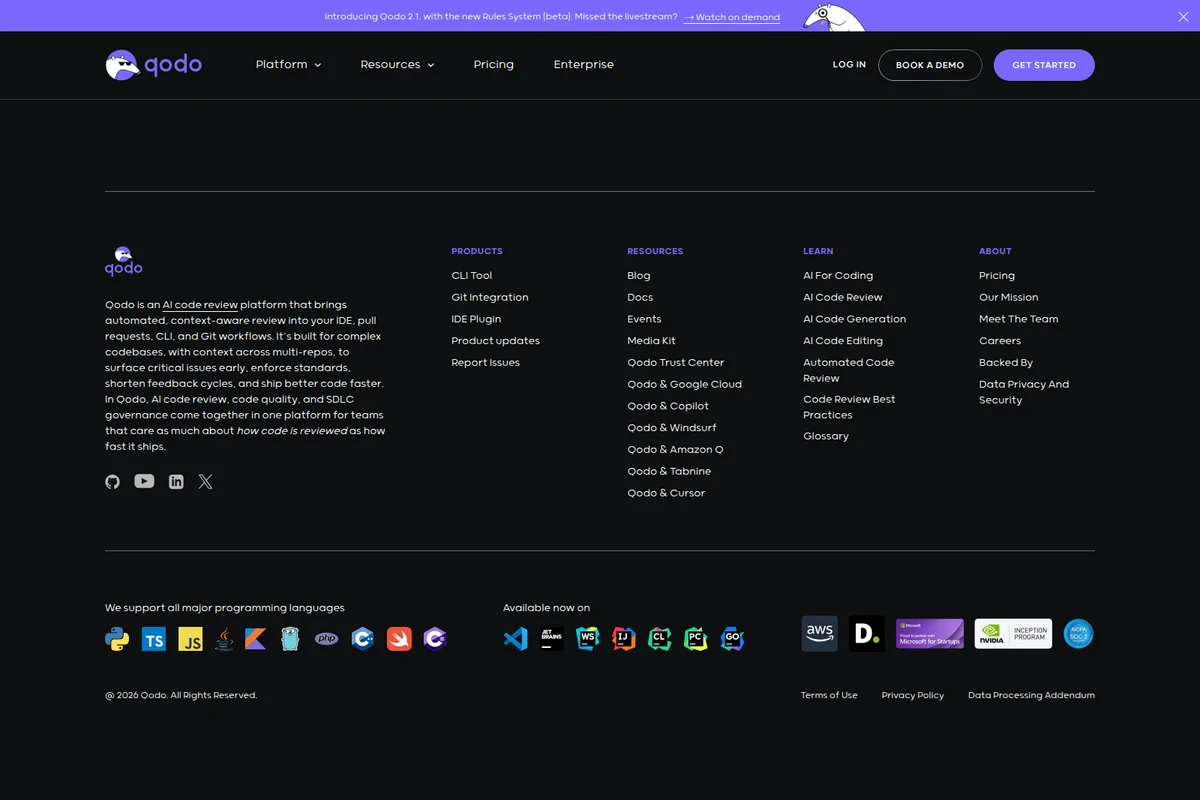The image size is (1200, 800).
Task: Click the VS Code icon
Action: point(515,638)
